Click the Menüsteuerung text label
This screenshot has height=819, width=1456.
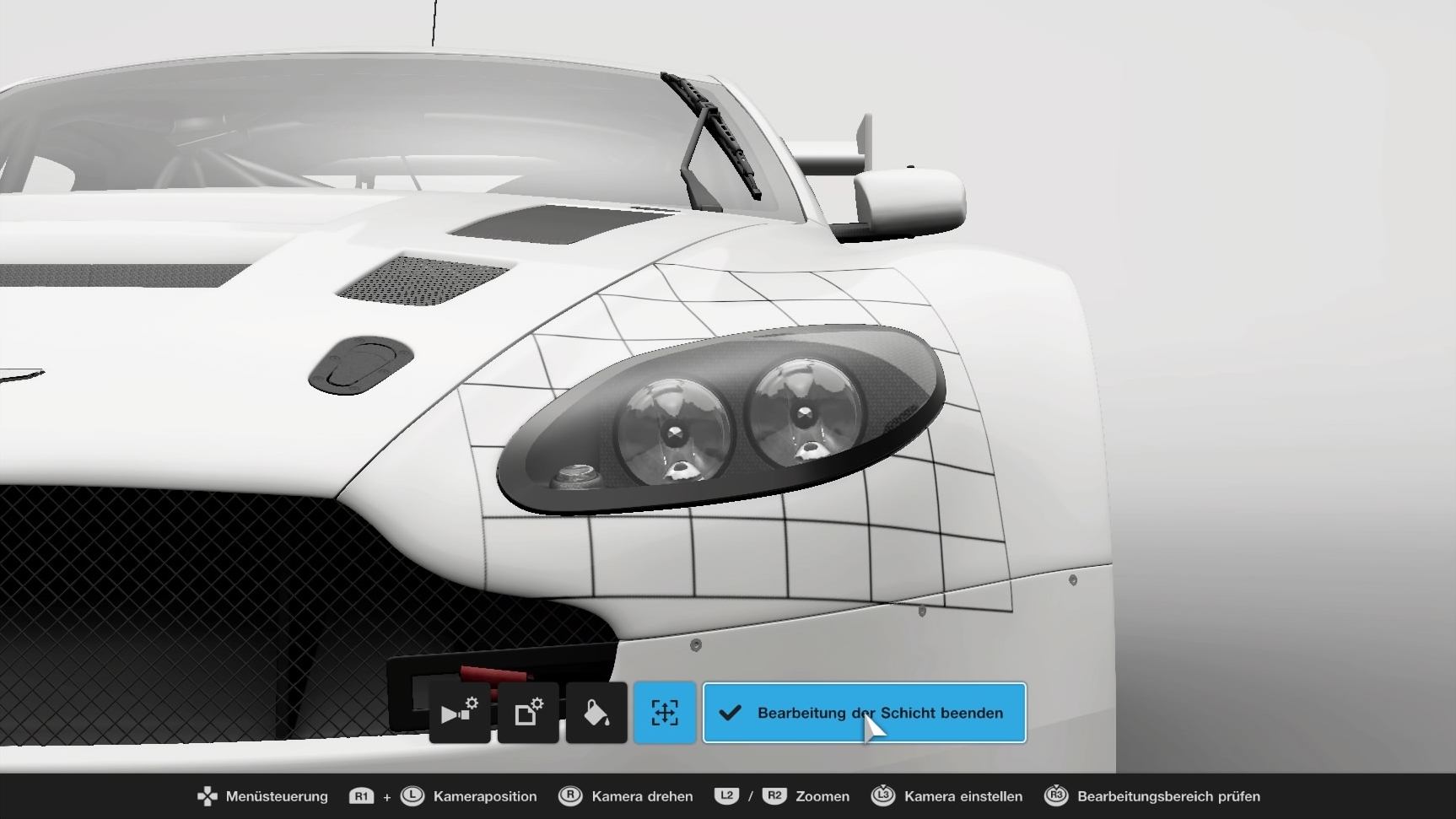(x=277, y=796)
